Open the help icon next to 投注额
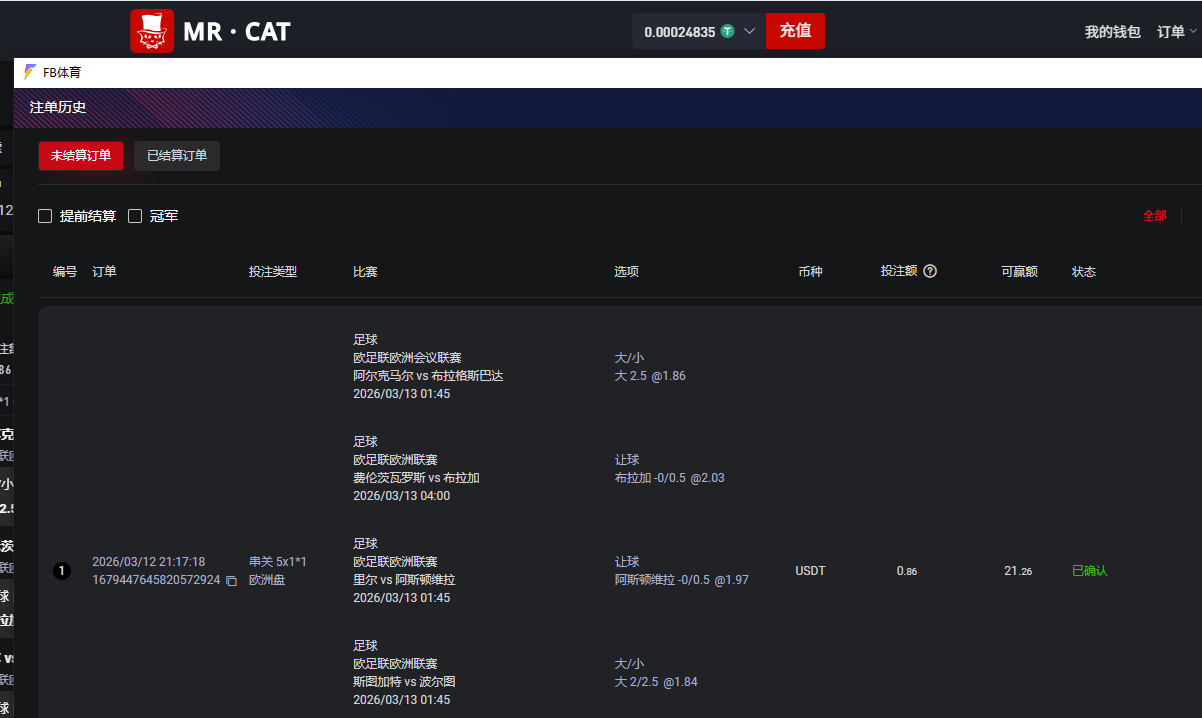 (930, 271)
